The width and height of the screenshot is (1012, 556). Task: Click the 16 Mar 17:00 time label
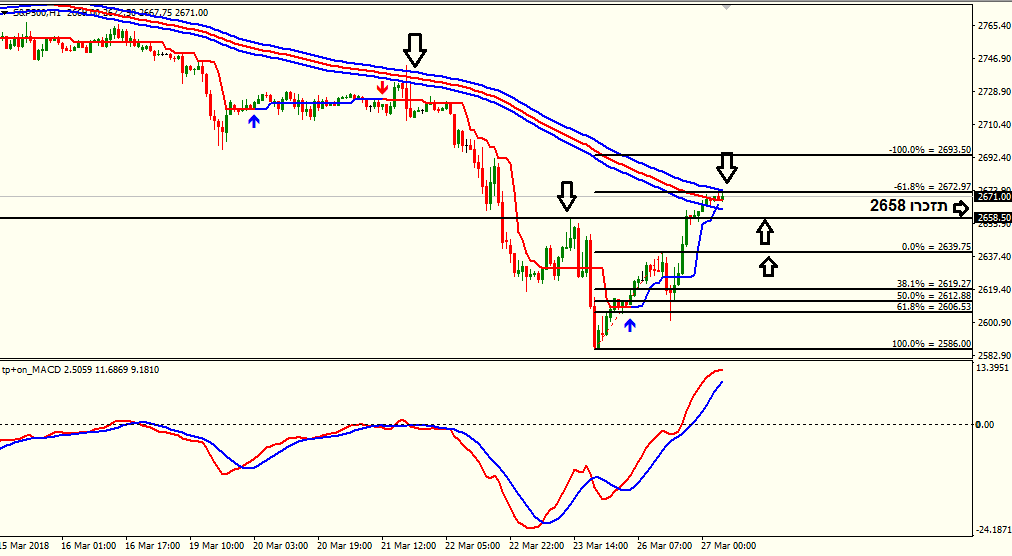click(x=153, y=546)
